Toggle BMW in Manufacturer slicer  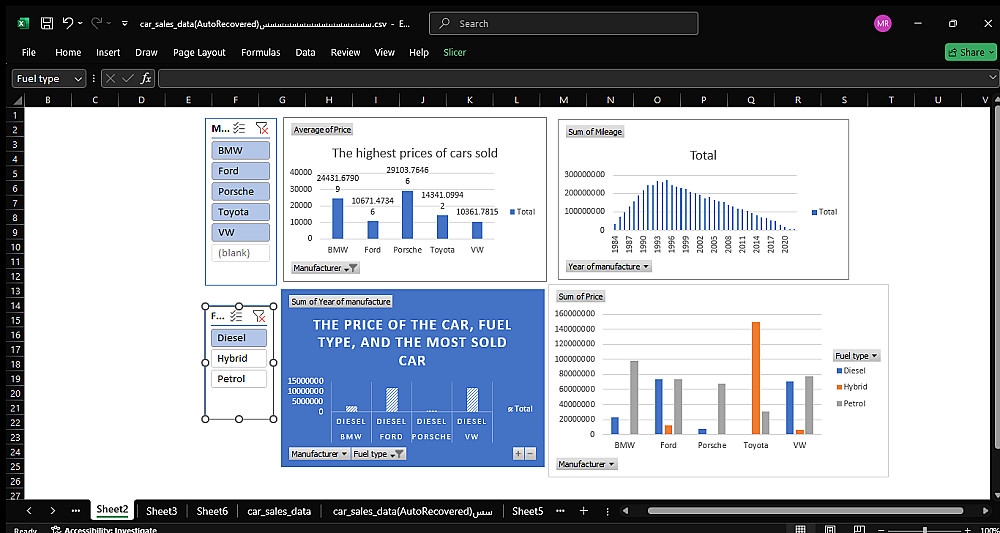240,150
